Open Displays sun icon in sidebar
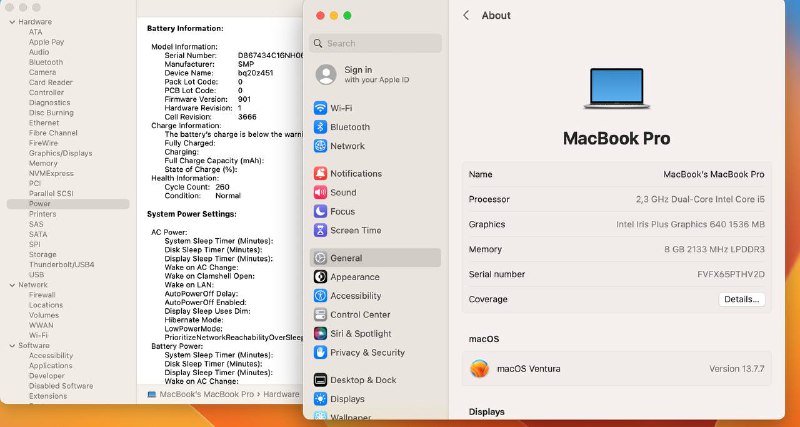The width and height of the screenshot is (800, 427). [320, 399]
